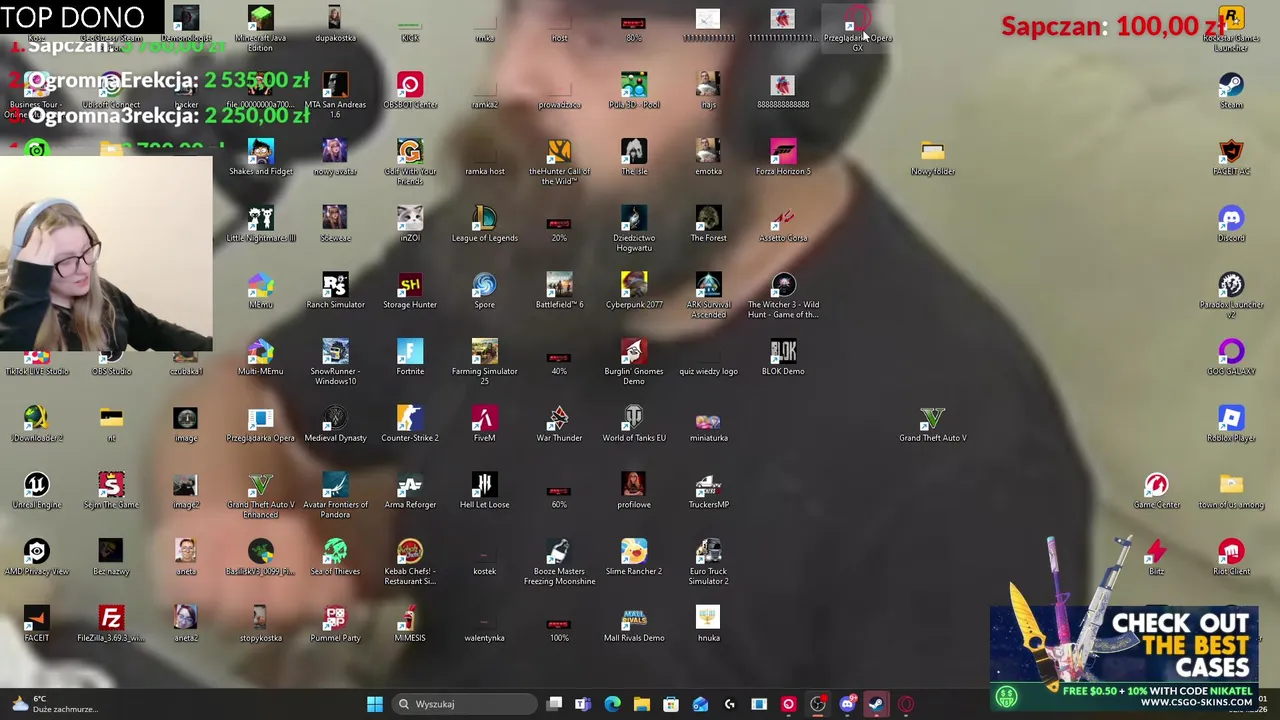1280x720 pixels.
Task: Open theHunter Call of the Wild icon
Action: coord(559,162)
